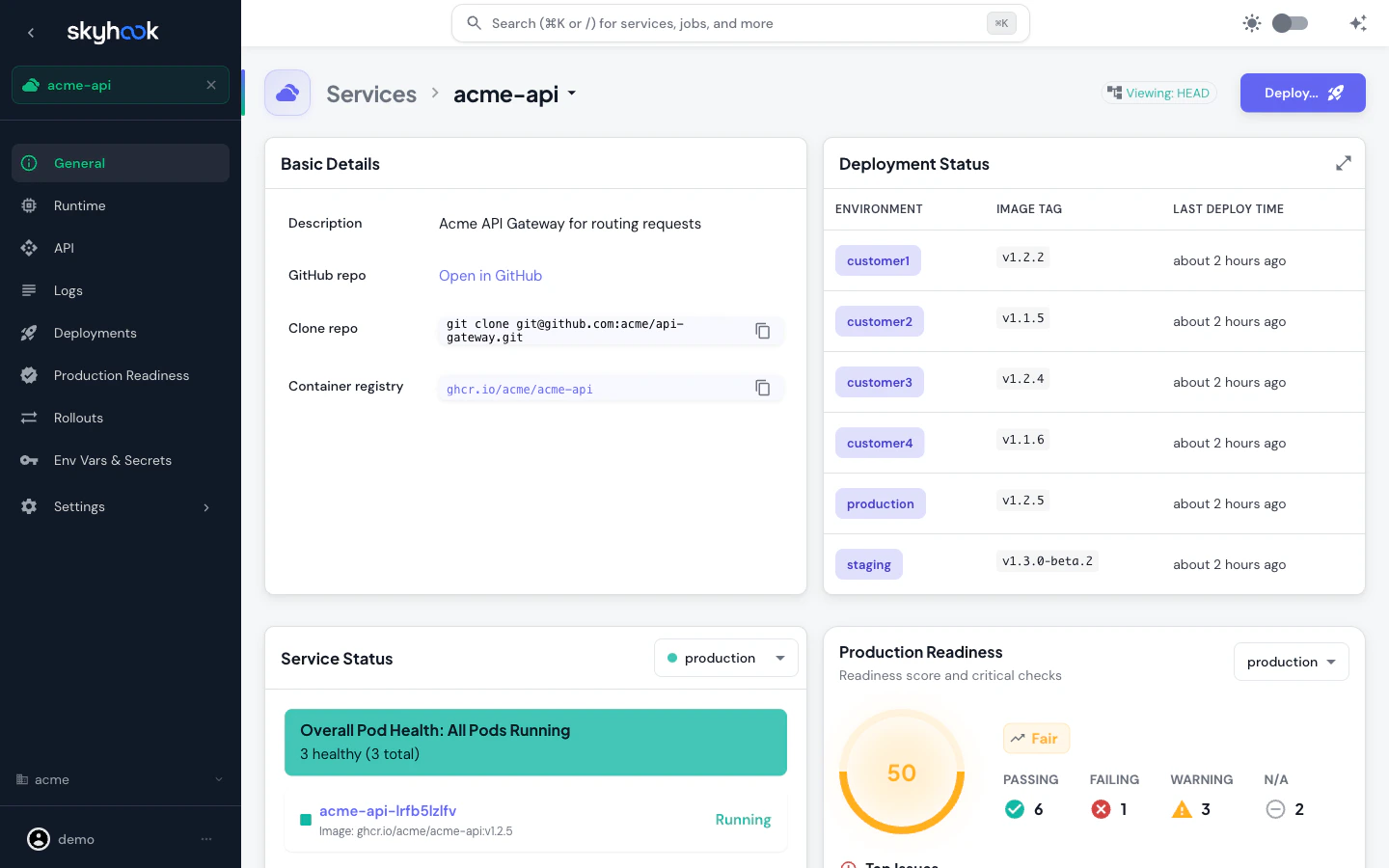The image size is (1389, 868).
Task: Click the Logs lines icon
Action: (29, 290)
